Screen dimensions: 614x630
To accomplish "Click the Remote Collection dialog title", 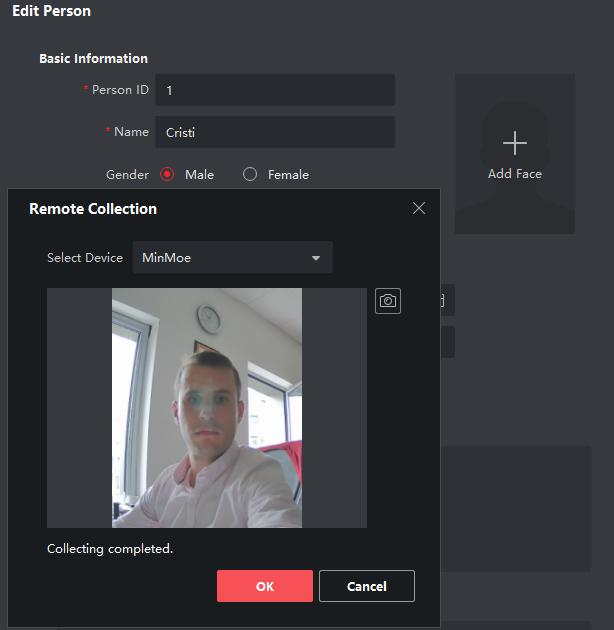I will pyautogui.click(x=93, y=209).
